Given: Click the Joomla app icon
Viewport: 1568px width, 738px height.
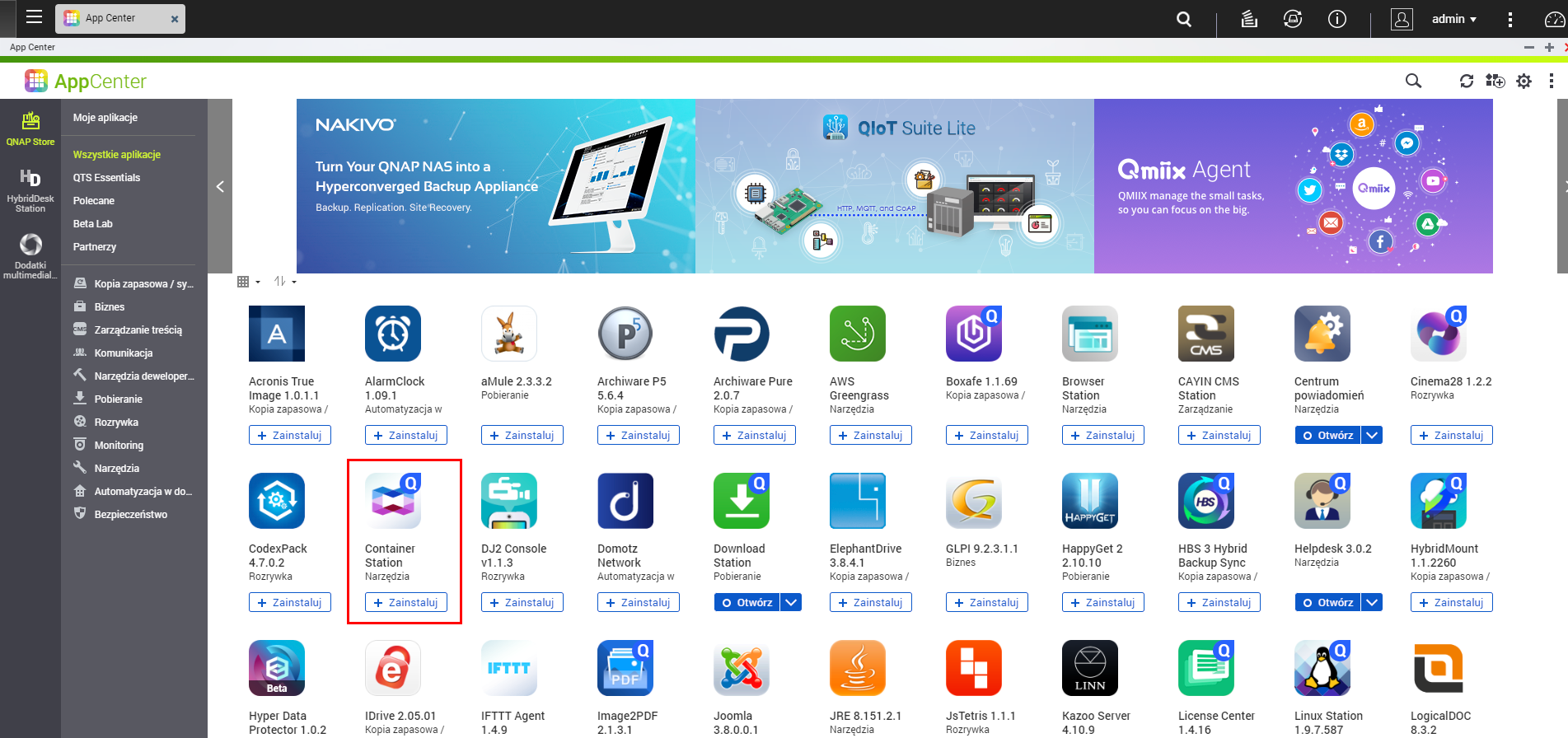Looking at the screenshot, I should click(742, 668).
